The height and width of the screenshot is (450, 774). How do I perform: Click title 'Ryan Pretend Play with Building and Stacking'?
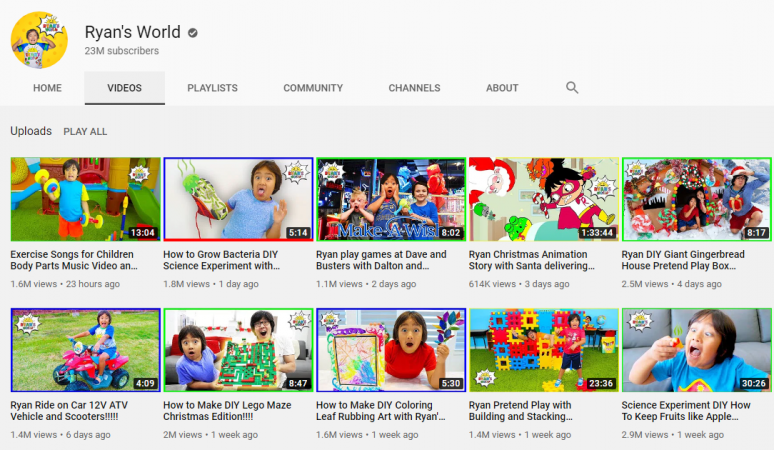521,411
